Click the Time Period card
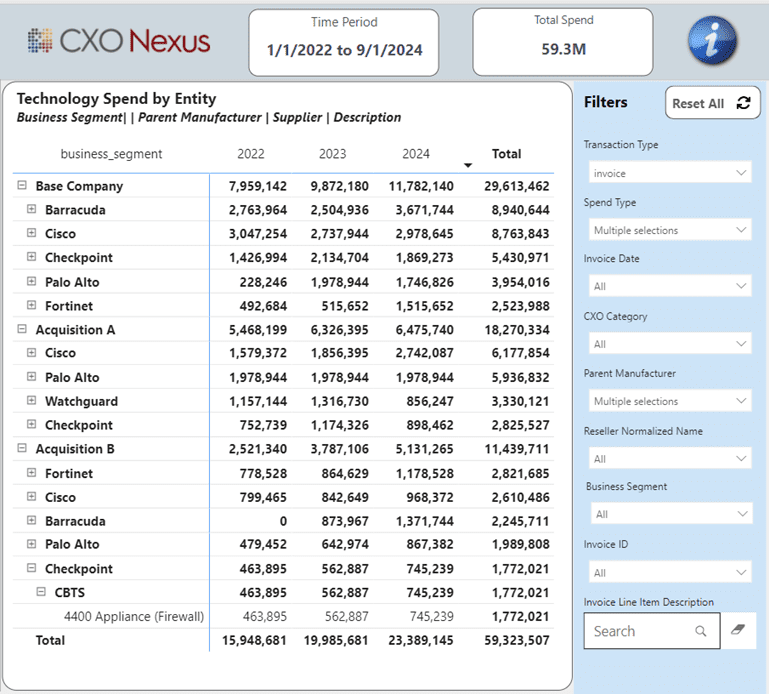This screenshot has height=694, width=769. (344, 42)
